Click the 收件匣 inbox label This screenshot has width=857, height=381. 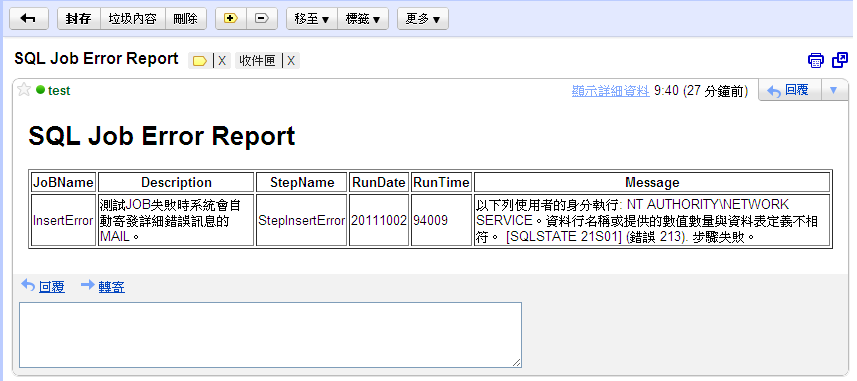coord(257,61)
